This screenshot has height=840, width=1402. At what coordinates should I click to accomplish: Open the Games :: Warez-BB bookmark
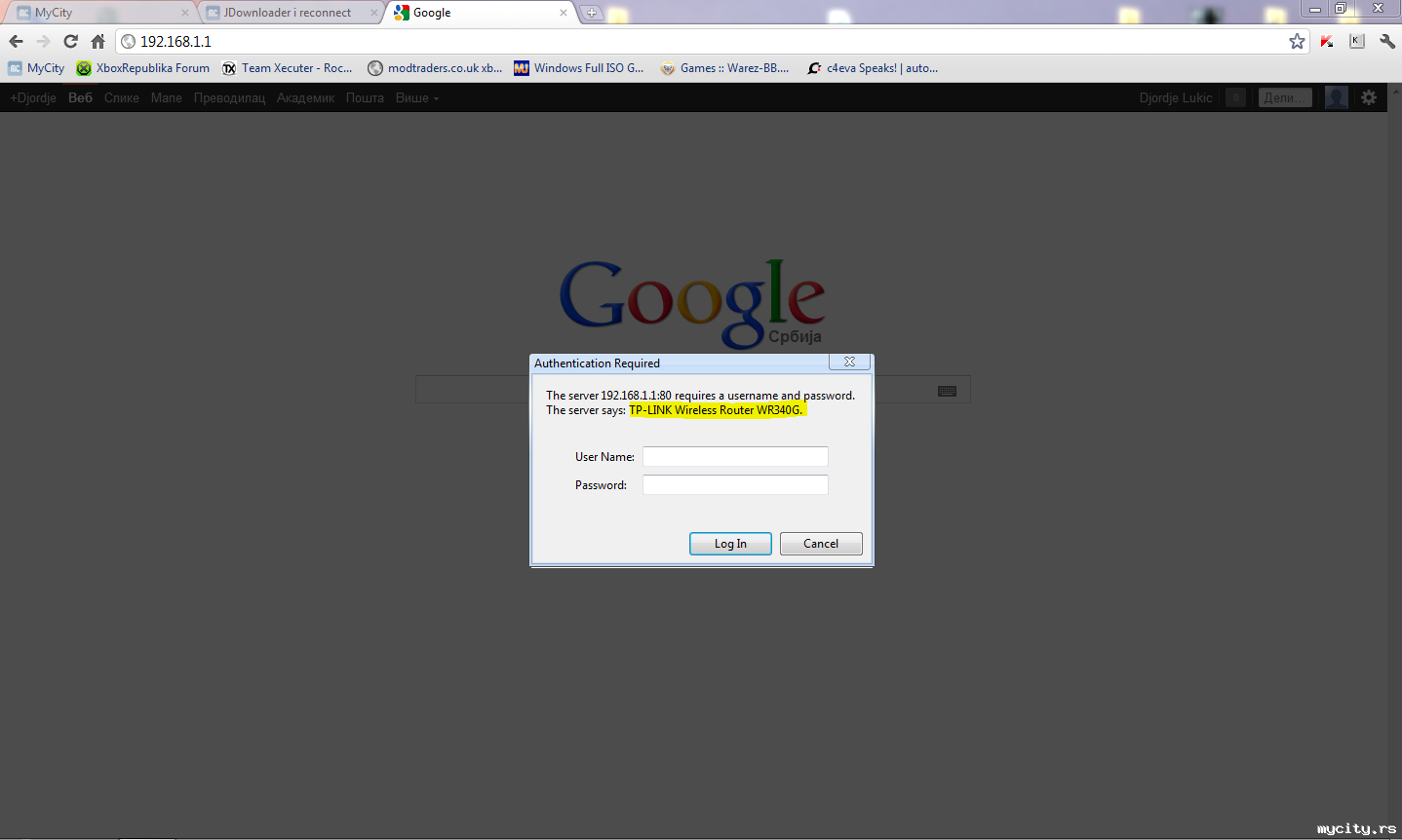[x=724, y=68]
